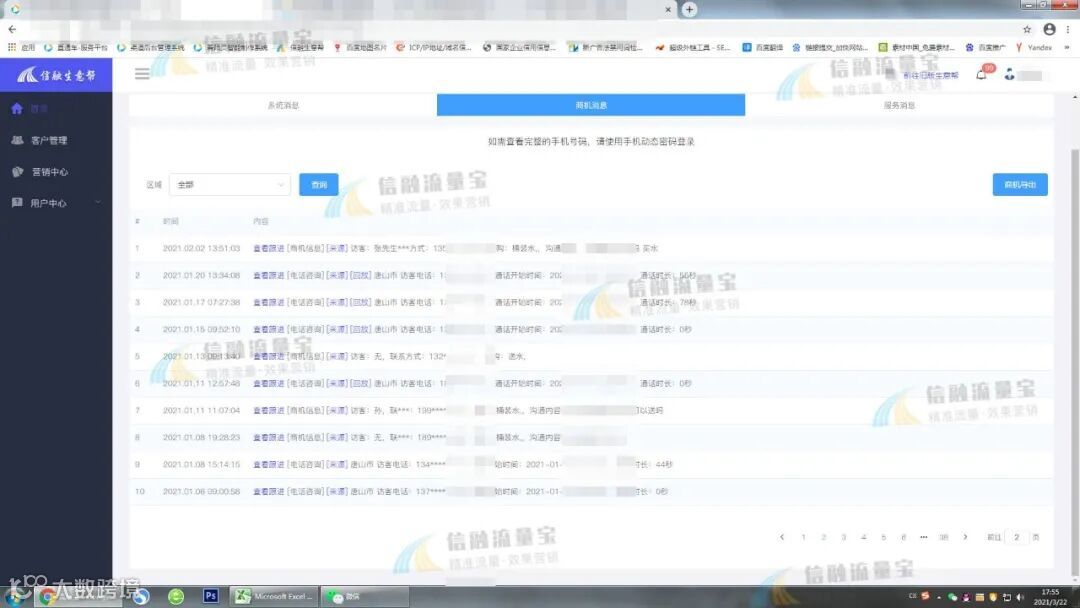Open the 百度翻译 bookmark

(762, 48)
